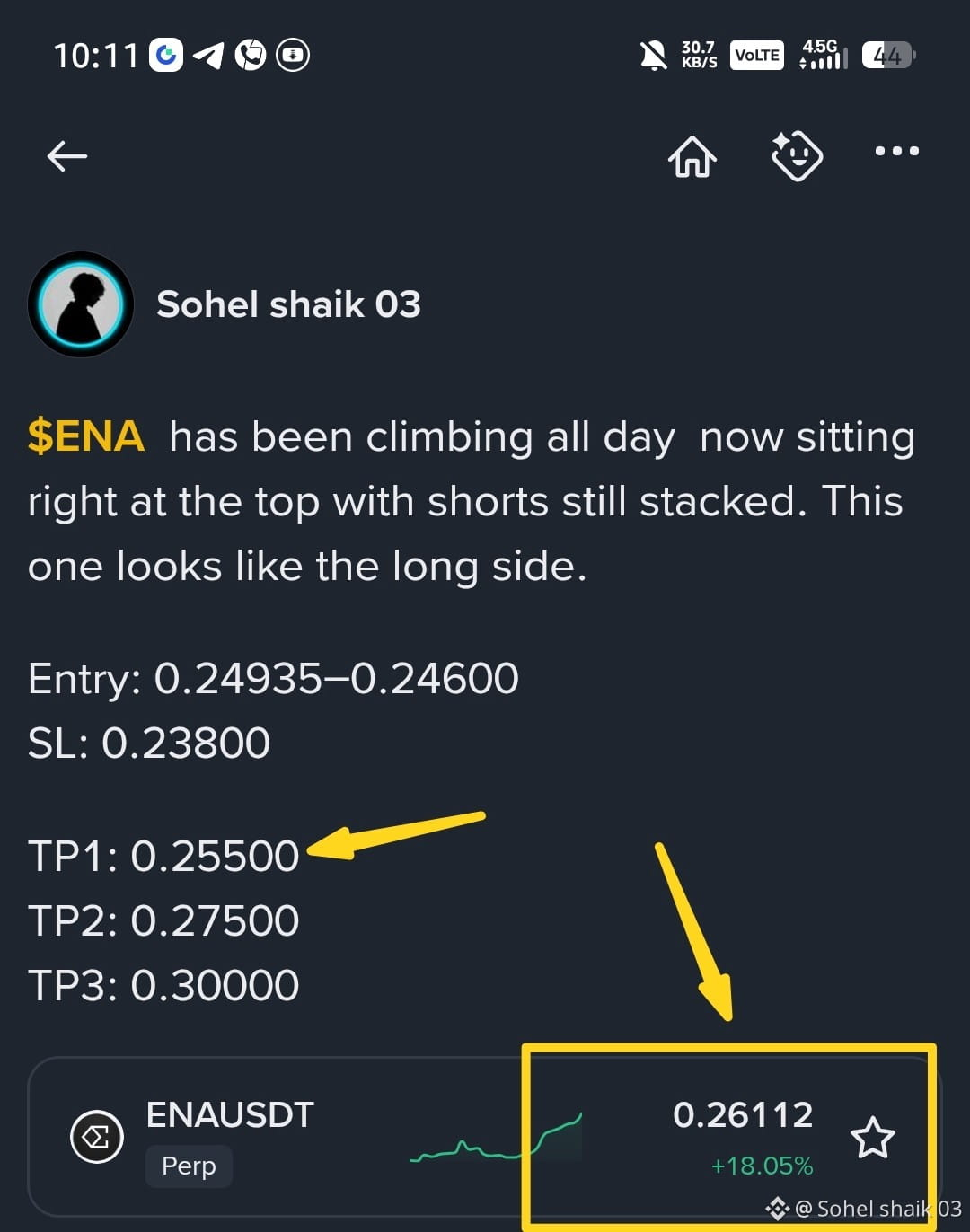Screen dimensions: 970x1232
Task: Tap the TP1: 0.25500 text line
Action: pos(163,856)
